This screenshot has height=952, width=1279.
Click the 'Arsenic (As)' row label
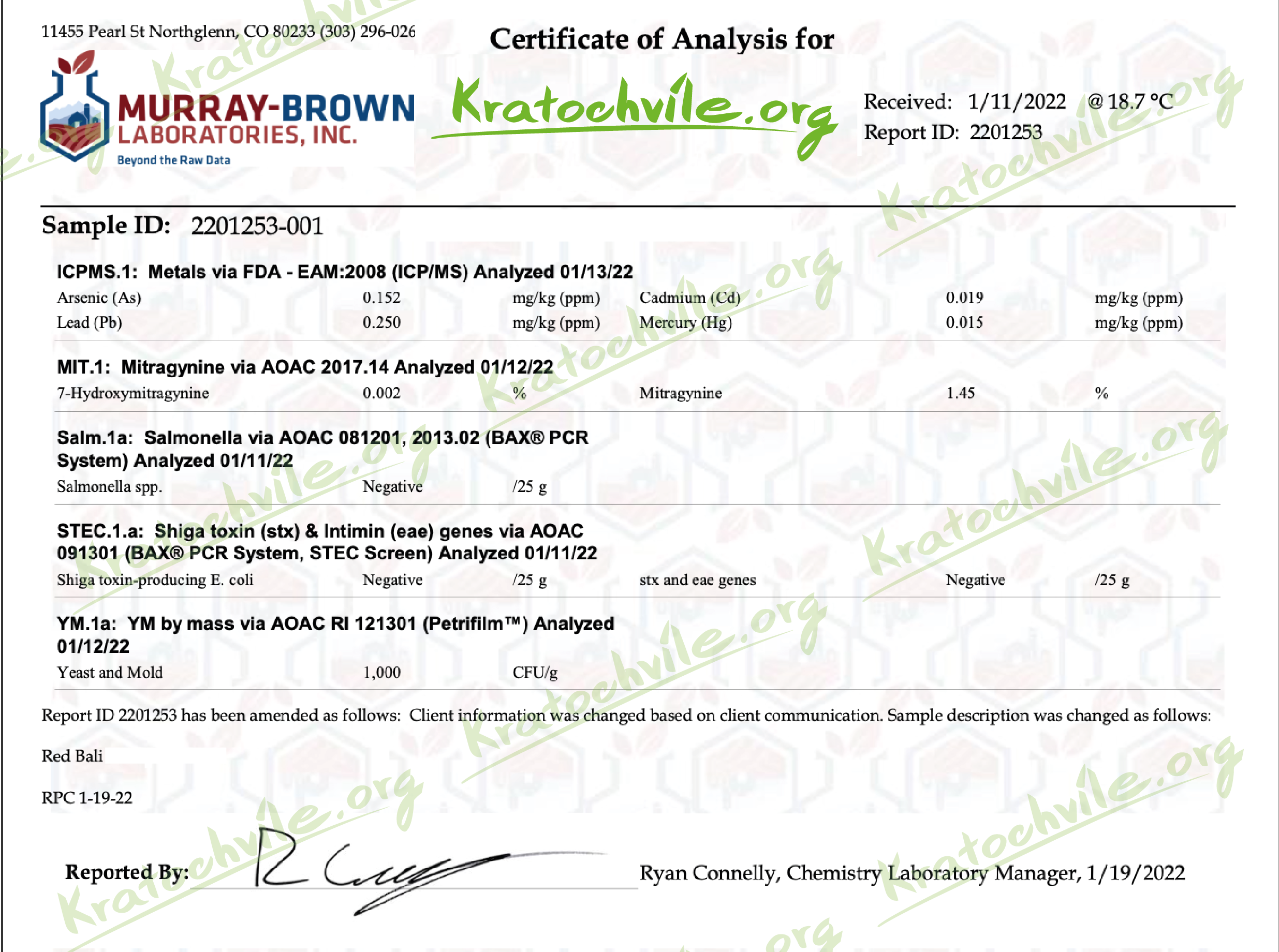(98, 298)
